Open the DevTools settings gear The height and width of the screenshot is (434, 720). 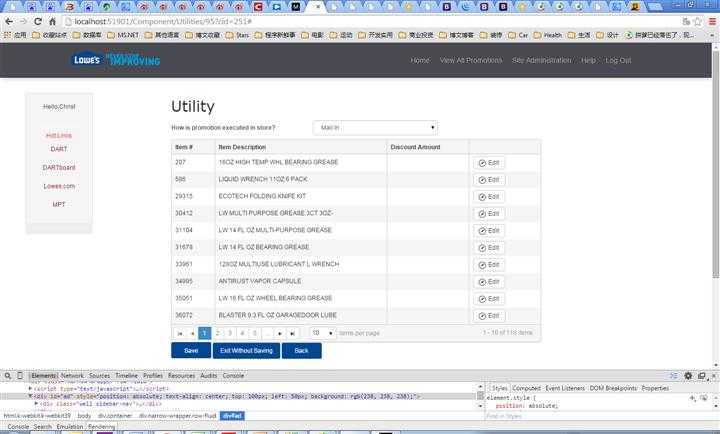(x=688, y=376)
